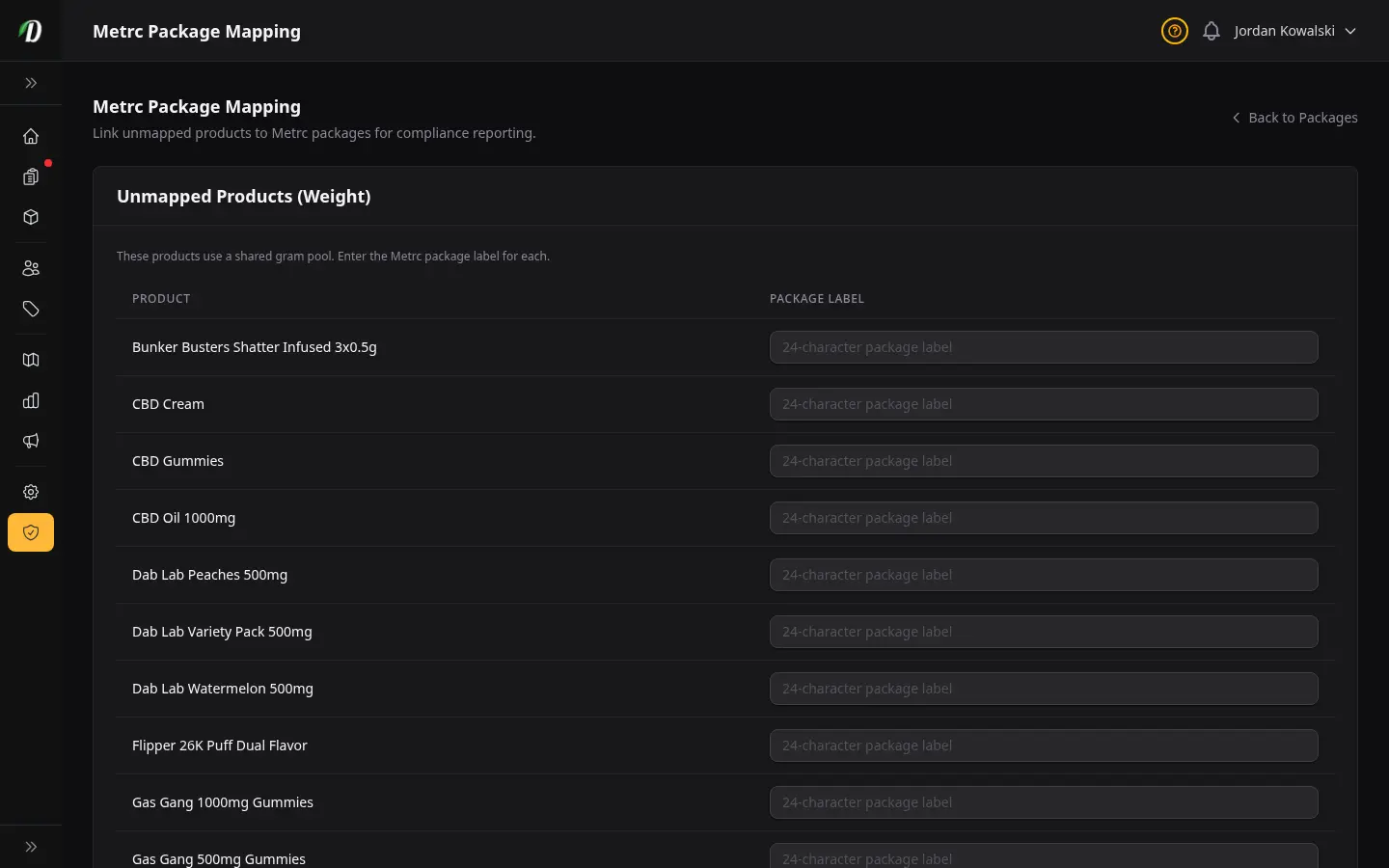
Task: Select the Bunker Busters Shatter Infused 3x0.5g text
Action: click(x=255, y=347)
